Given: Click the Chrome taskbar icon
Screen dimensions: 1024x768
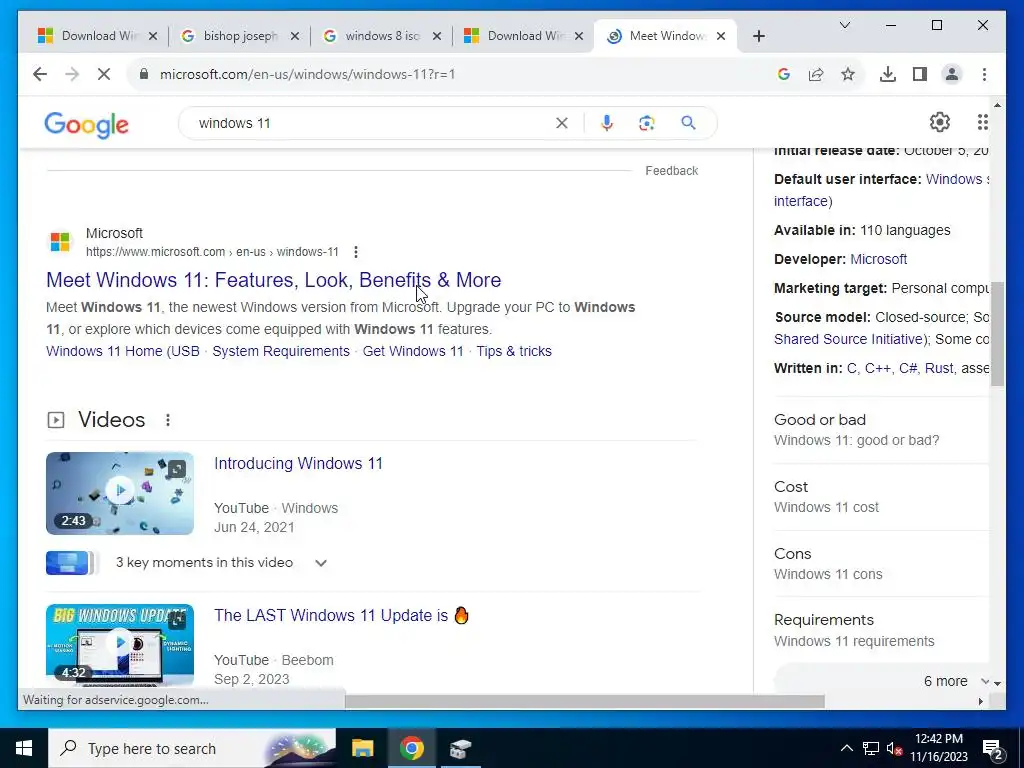Looking at the screenshot, I should pos(411,748).
